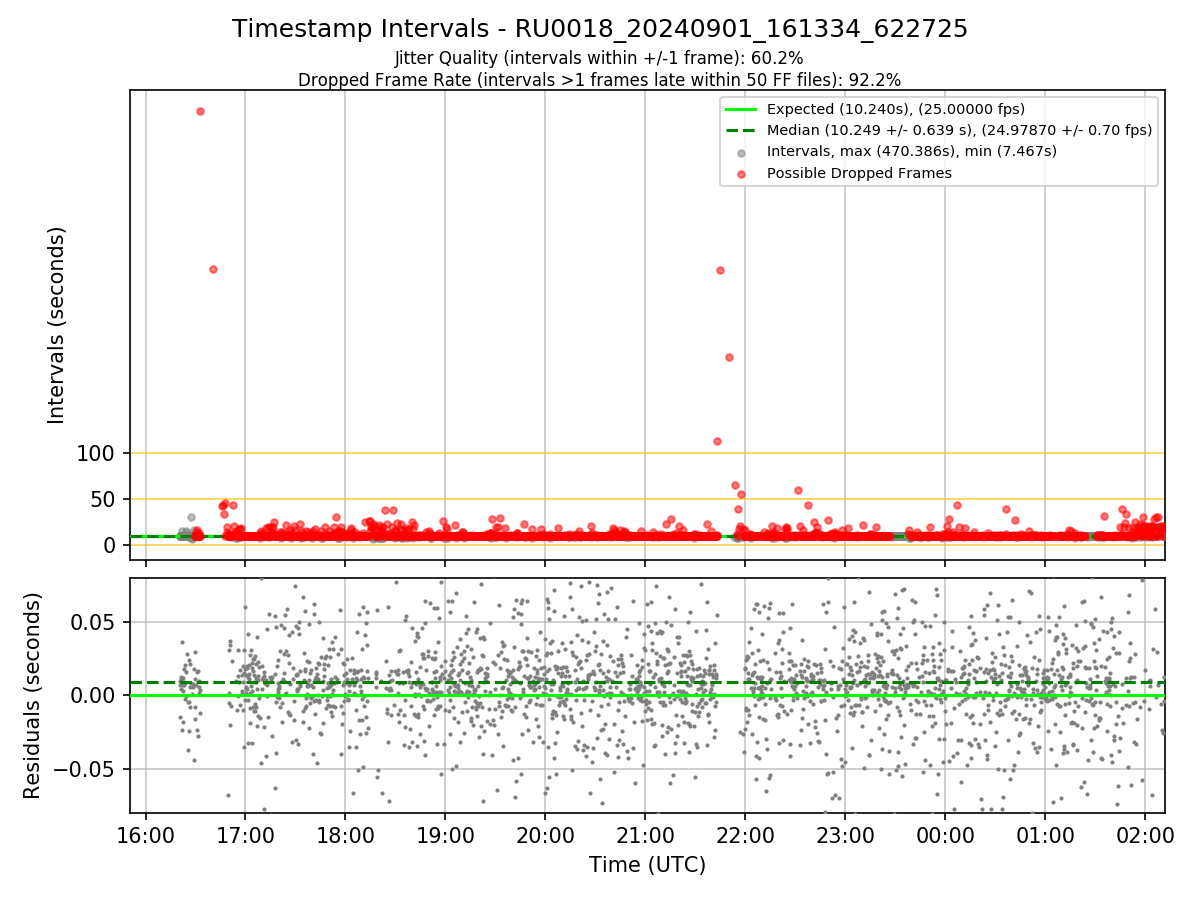Click legend entry starting 'Median (10.249'
Image resolution: width=1200 pixels, height=900 pixels.
pos(960,130)
